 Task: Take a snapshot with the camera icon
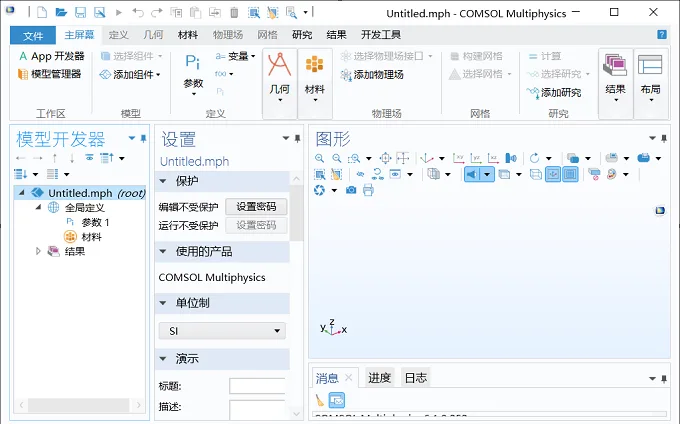pyautogui.click(x=351, y=190)
